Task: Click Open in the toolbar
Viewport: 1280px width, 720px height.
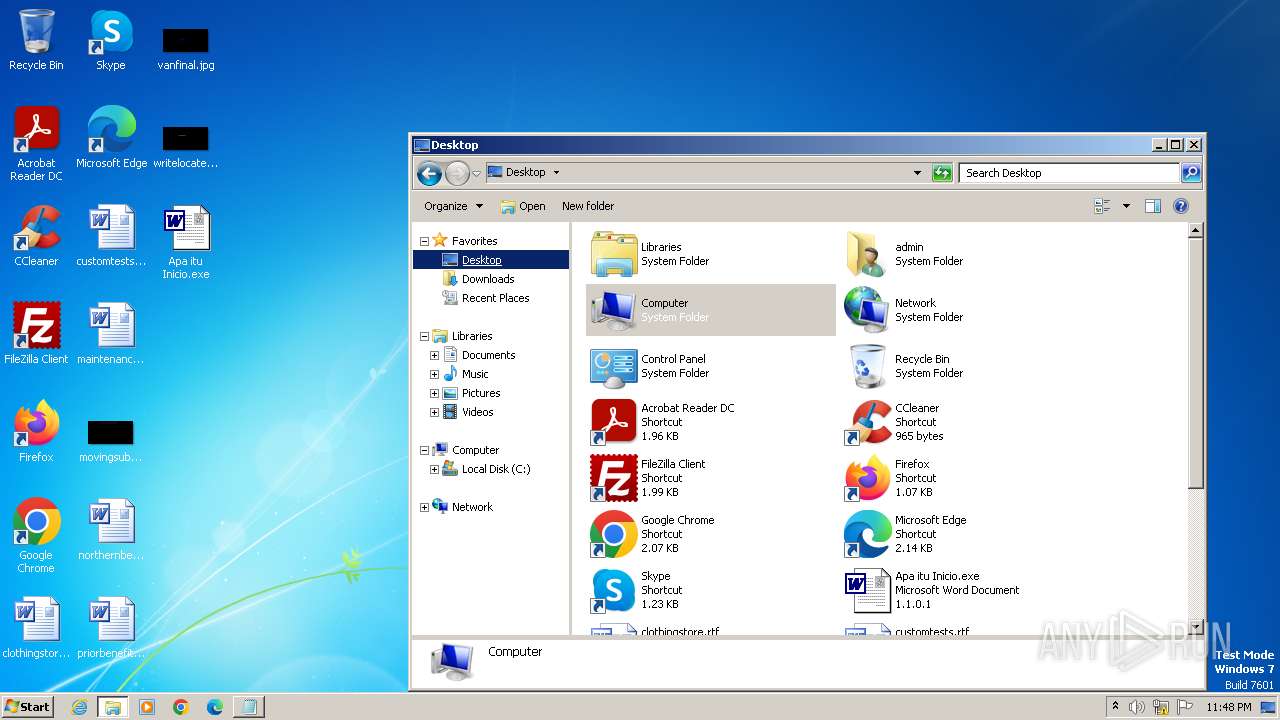Action: click(x=523, y=206)
